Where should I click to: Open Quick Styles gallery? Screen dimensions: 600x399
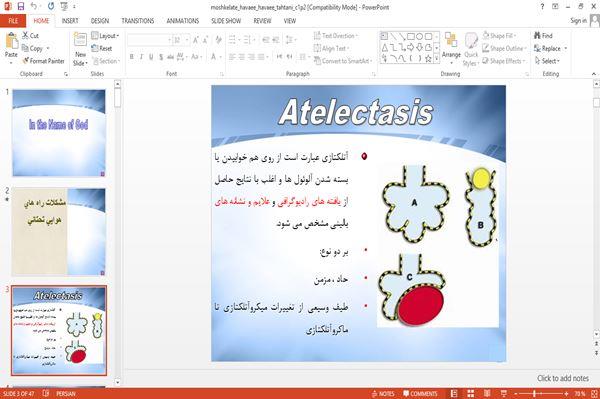coord(471,50)
